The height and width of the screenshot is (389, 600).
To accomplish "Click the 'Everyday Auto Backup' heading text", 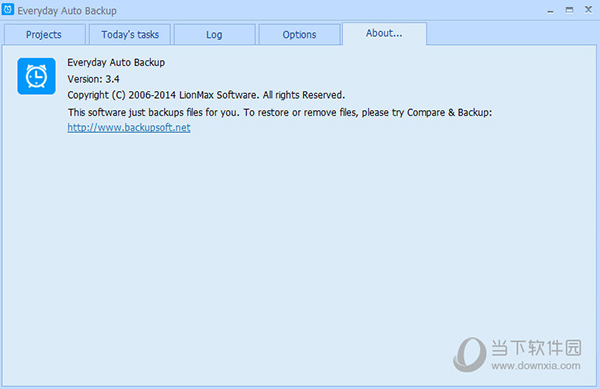I will pos(116,62).
